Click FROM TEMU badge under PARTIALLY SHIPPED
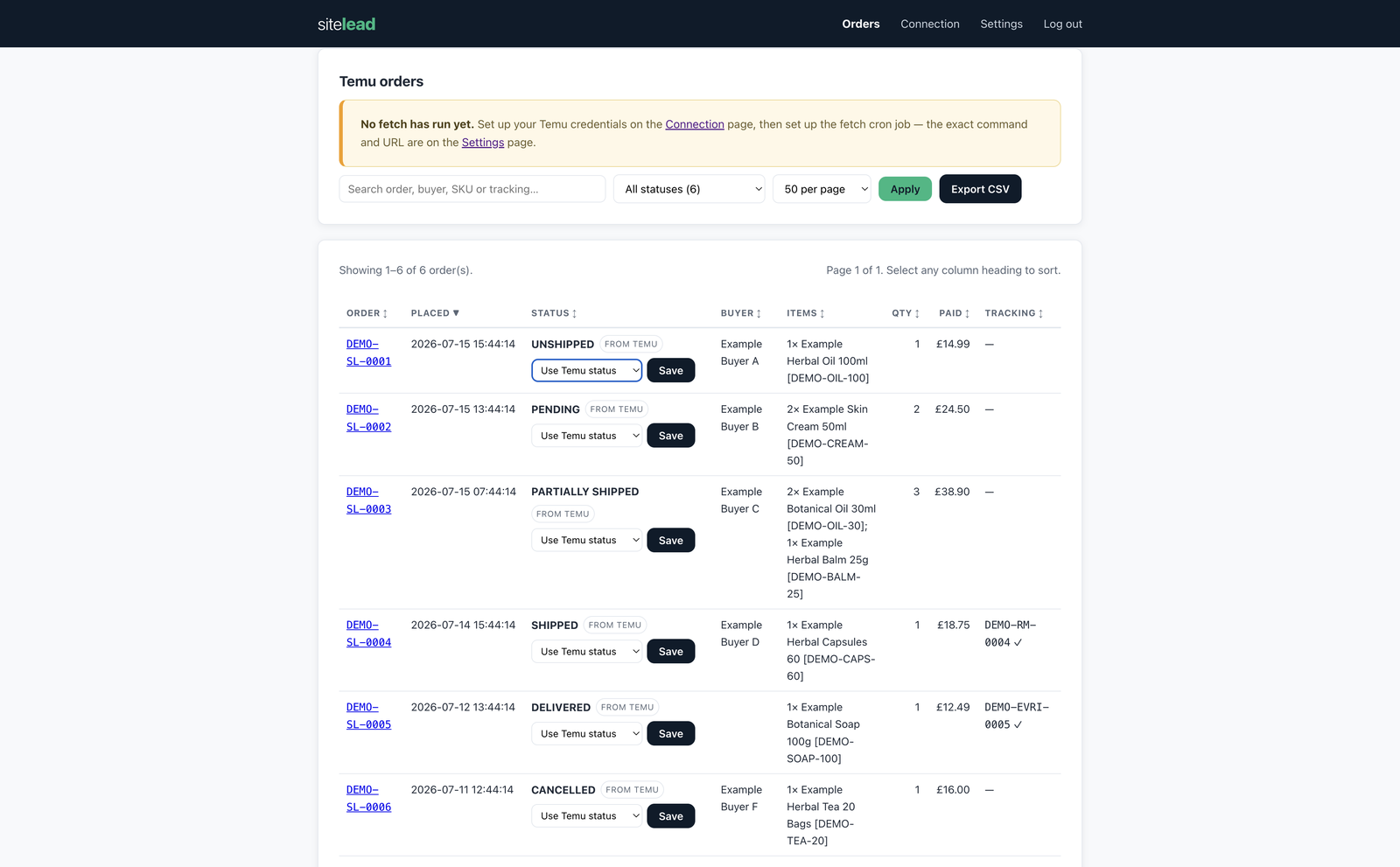This screenshot has height=867, width=1400. 563,514
